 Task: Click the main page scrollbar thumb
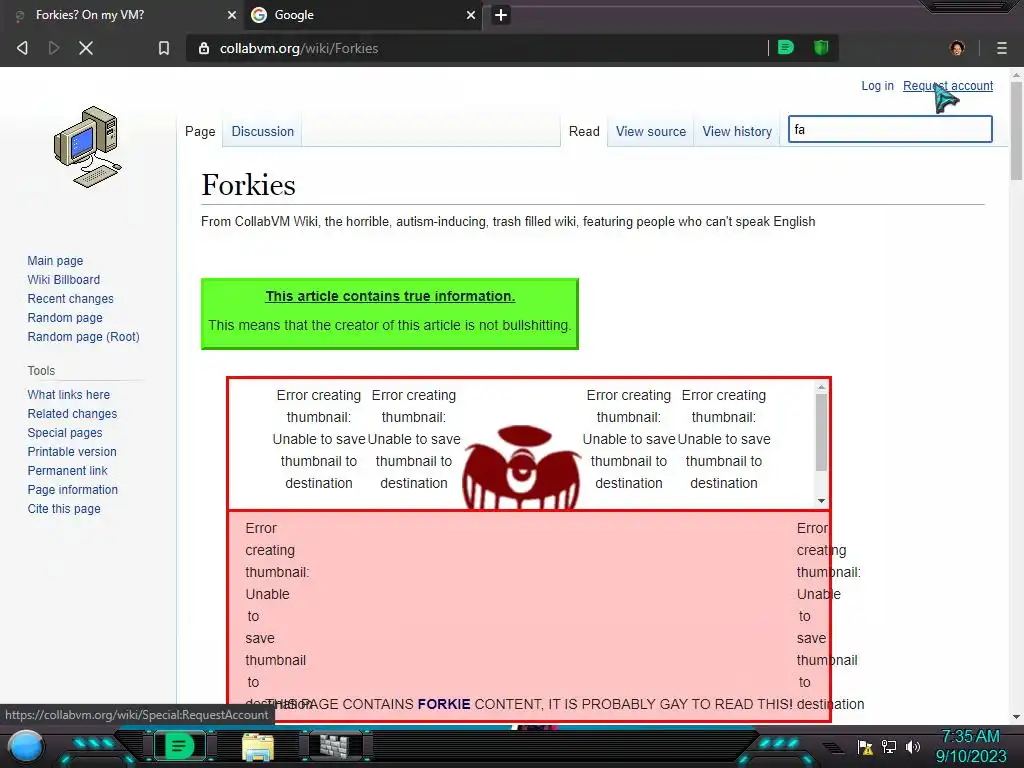click(1016, 130)
